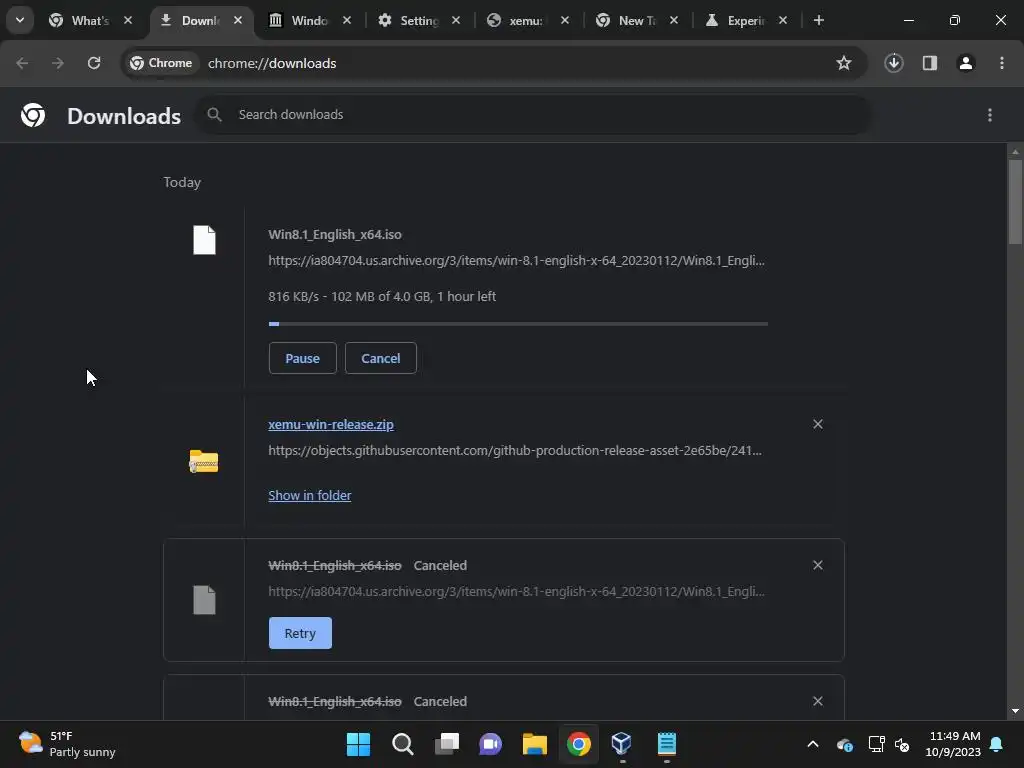Open a new tab with plus button
The height and width of the screenshot is (768, 1024).
(x=818, y=20)
